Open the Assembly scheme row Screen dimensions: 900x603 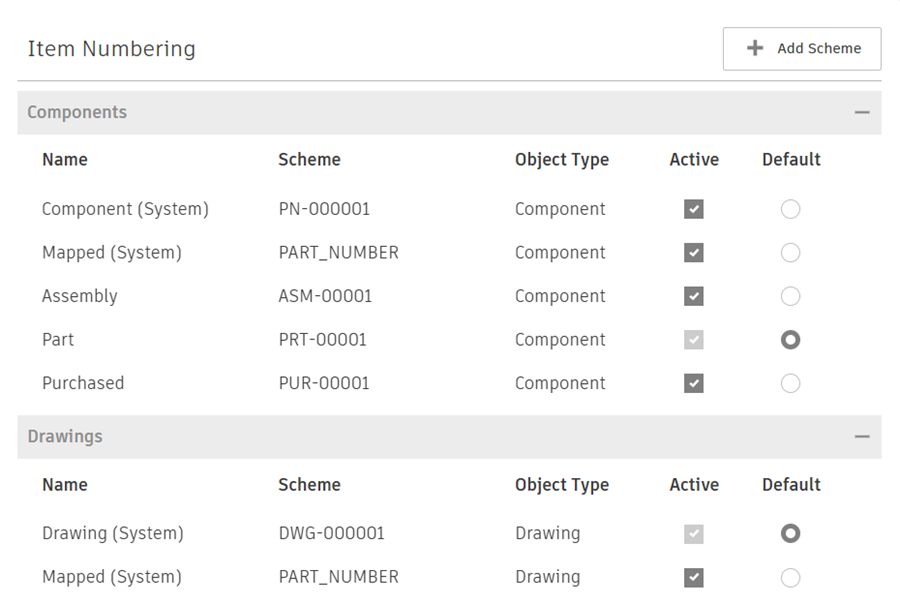pyautogui.click(x=80, y=296)
